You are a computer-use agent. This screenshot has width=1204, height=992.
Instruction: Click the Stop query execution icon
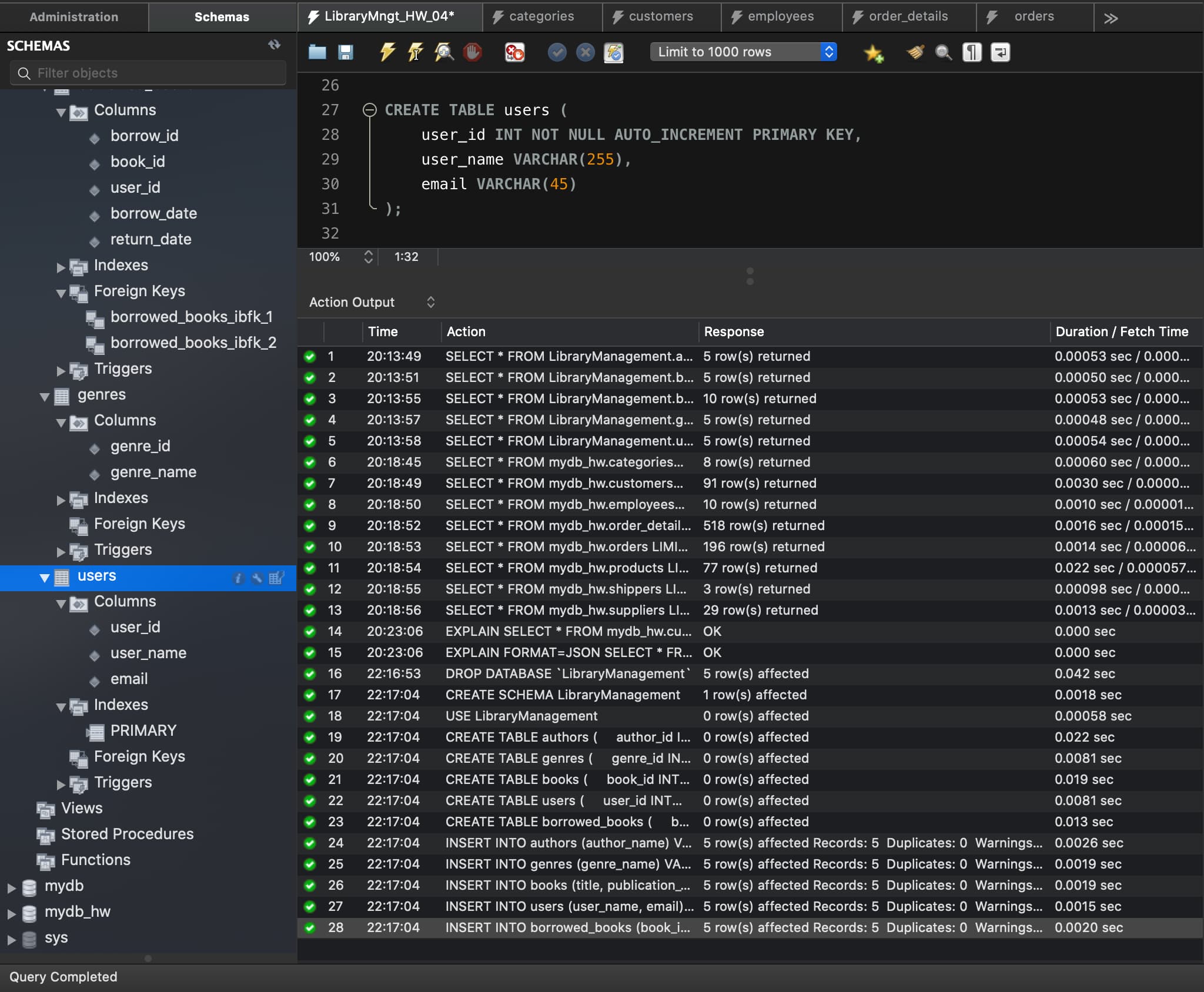(x=472, y=53)
